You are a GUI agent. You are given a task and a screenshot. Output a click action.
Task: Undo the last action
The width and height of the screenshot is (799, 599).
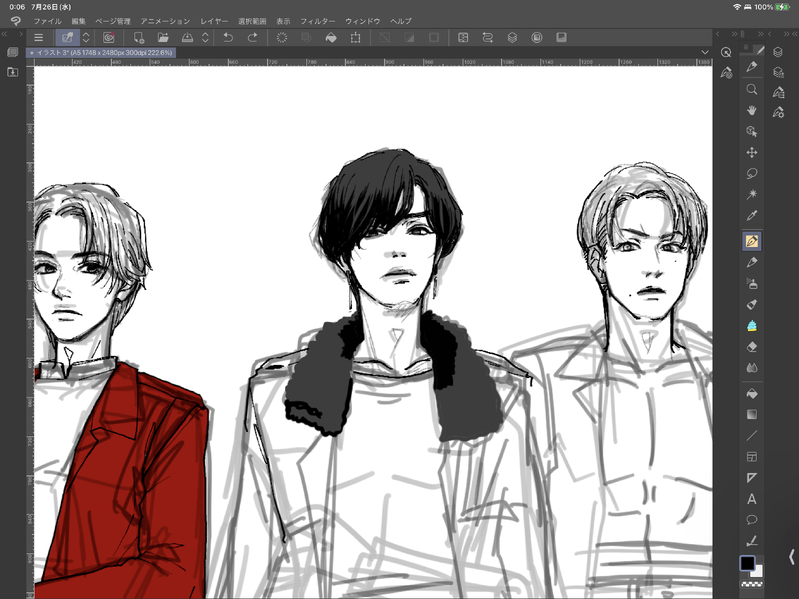(x=228, y=37)
